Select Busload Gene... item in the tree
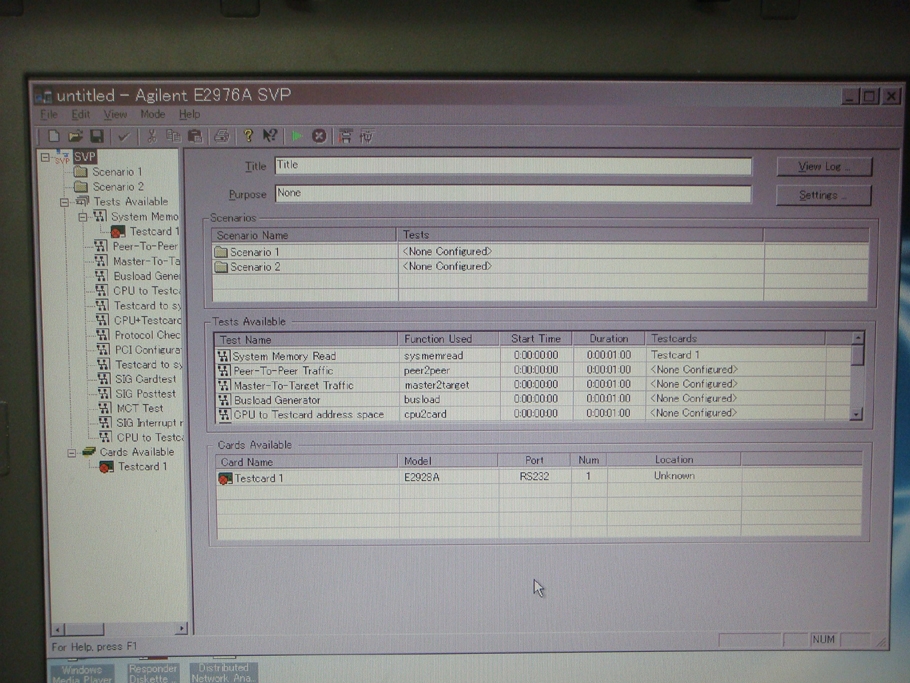Image resolution: width=910 pixels, height=683 pixels. click(146, 276)
